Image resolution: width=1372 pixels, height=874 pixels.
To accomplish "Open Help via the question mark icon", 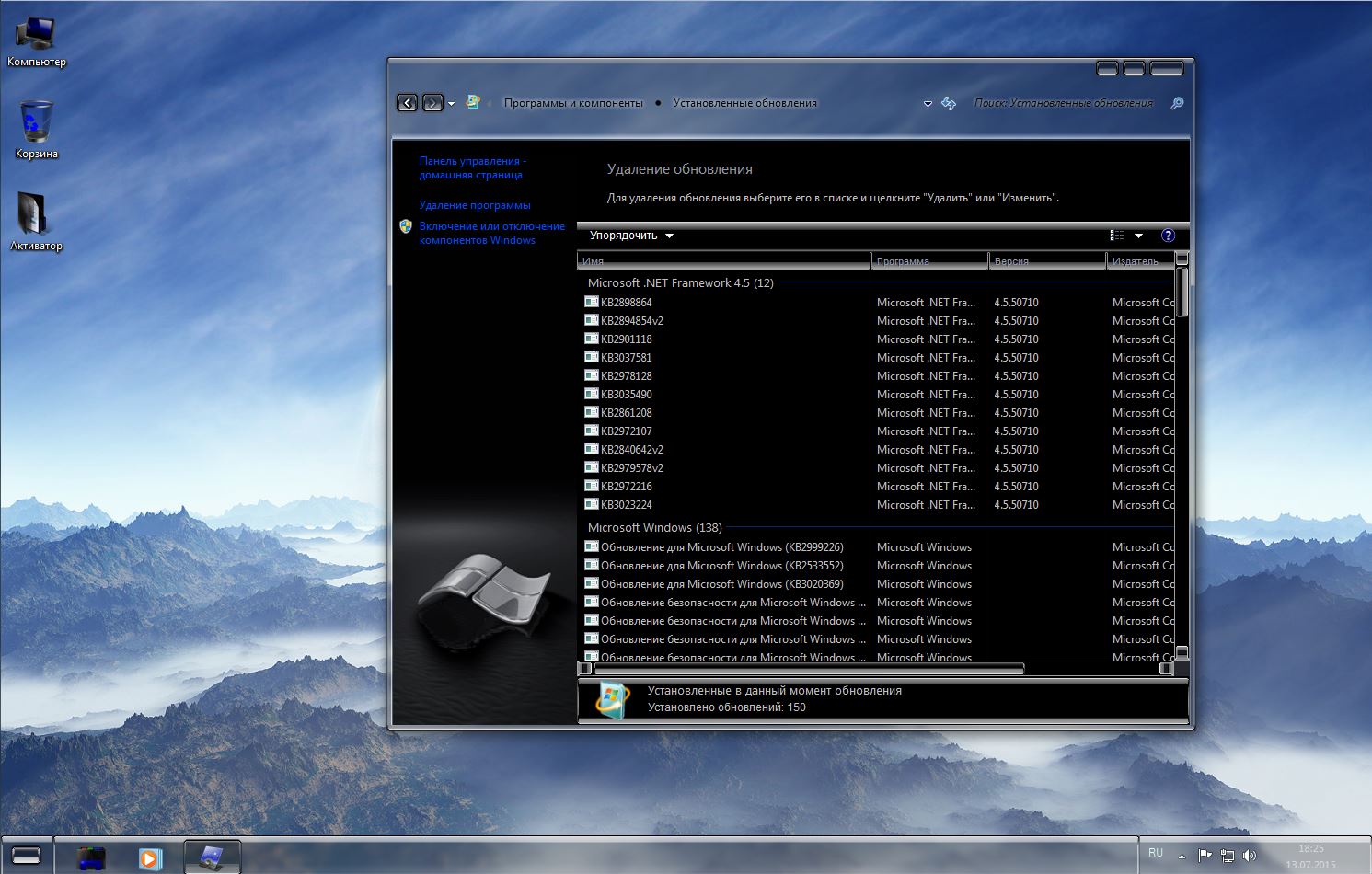I will click(x=1169, y=236).
